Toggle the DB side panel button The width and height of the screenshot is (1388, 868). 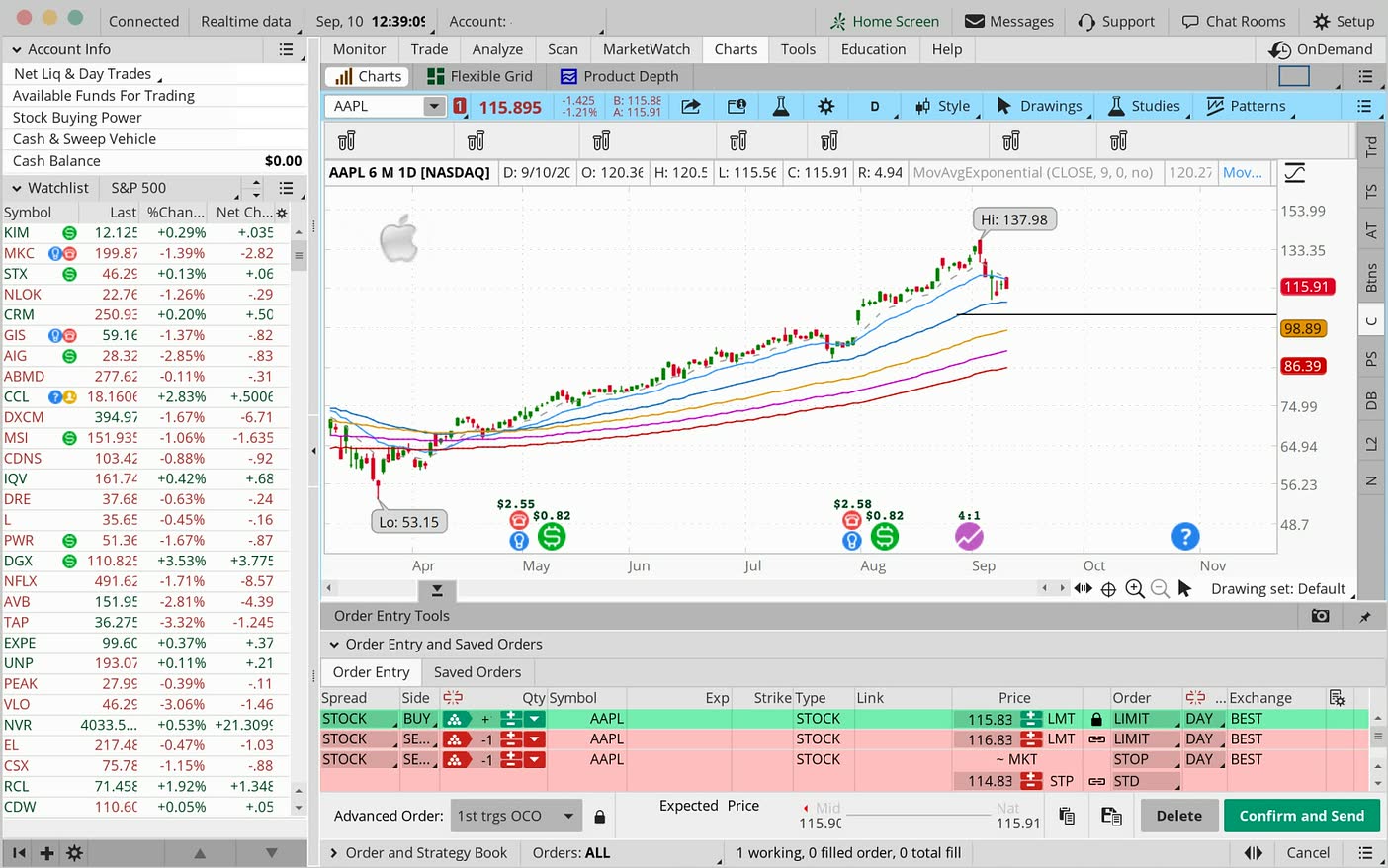[1371, 400]
